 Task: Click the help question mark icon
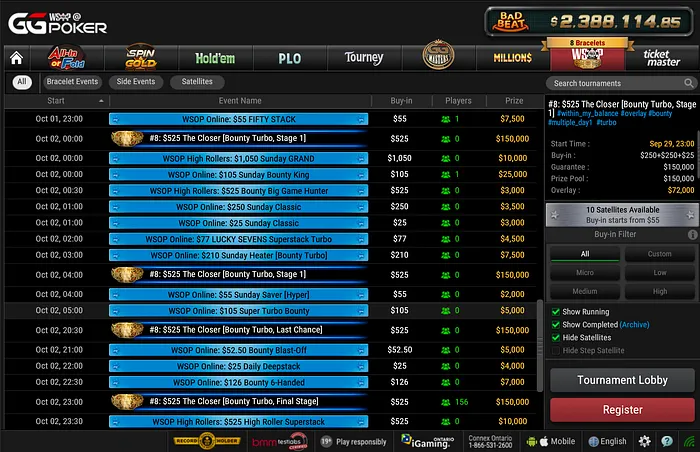(x=669, y=441)
